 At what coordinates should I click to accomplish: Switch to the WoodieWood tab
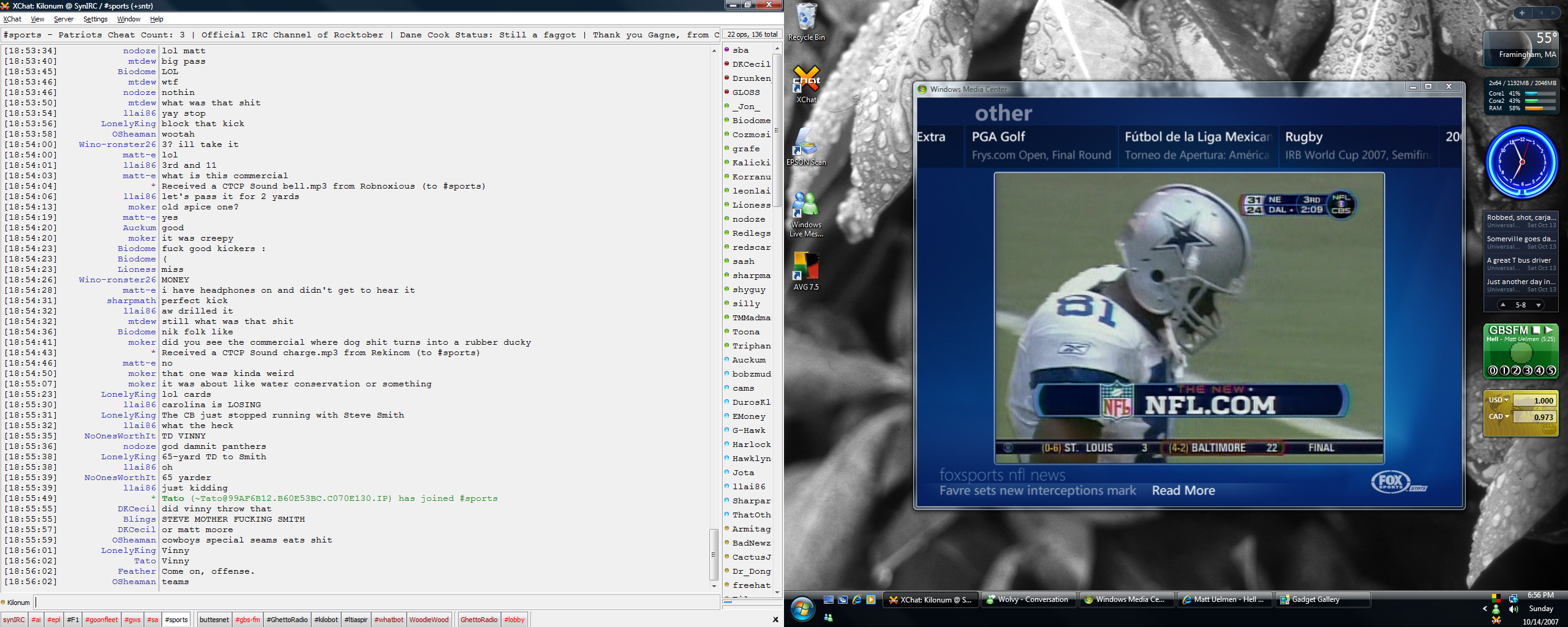pos(429,620)
